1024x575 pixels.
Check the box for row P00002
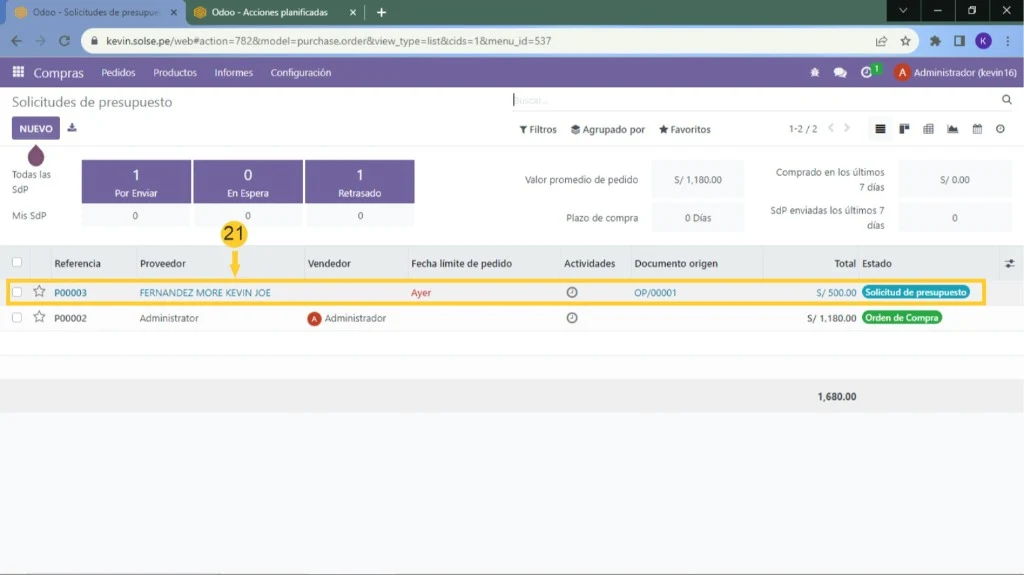[x=17, y=318]
